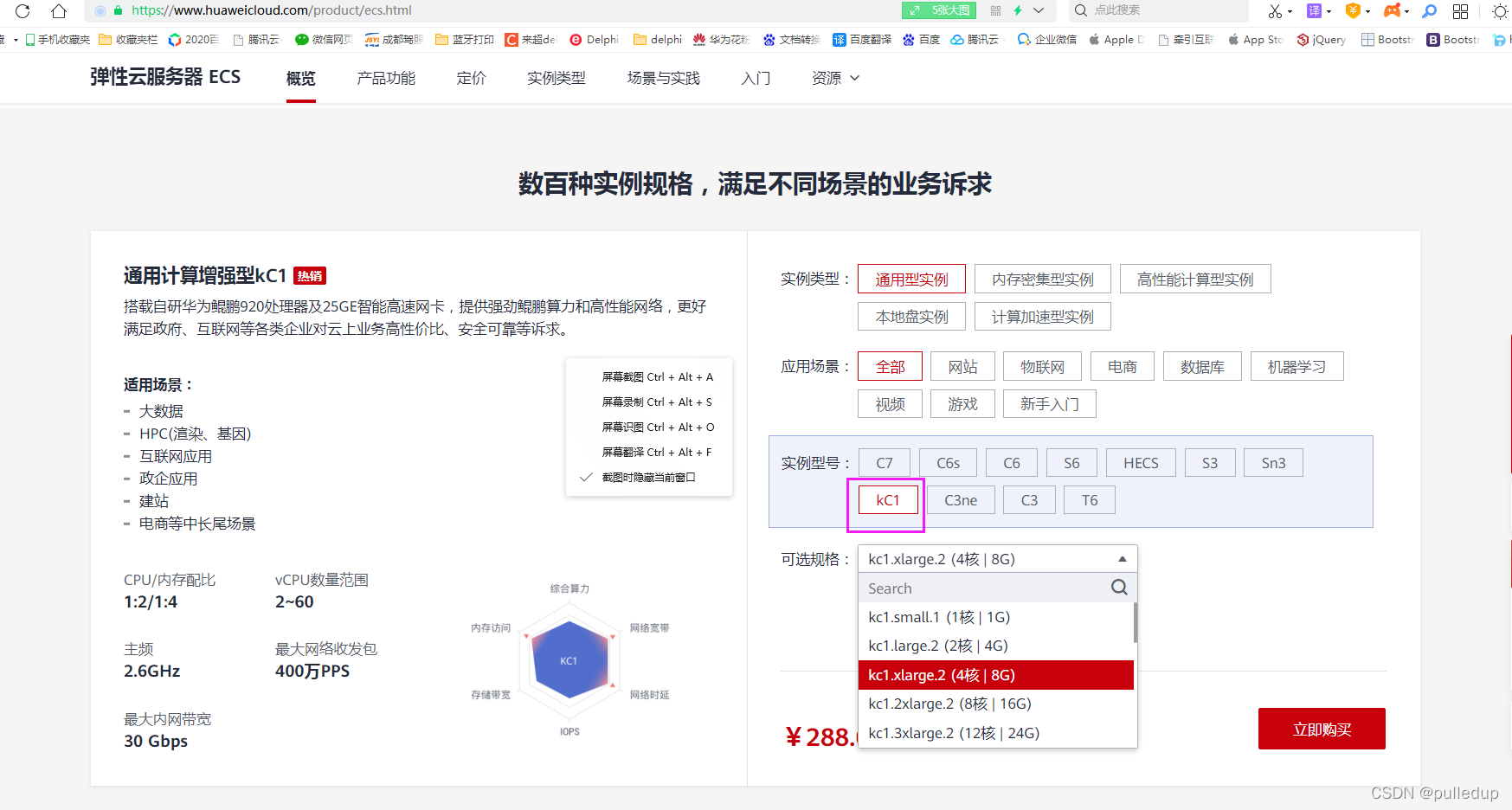Choose kc1.2xlarge.2 (8核 | 16G) option

[995, 704]
